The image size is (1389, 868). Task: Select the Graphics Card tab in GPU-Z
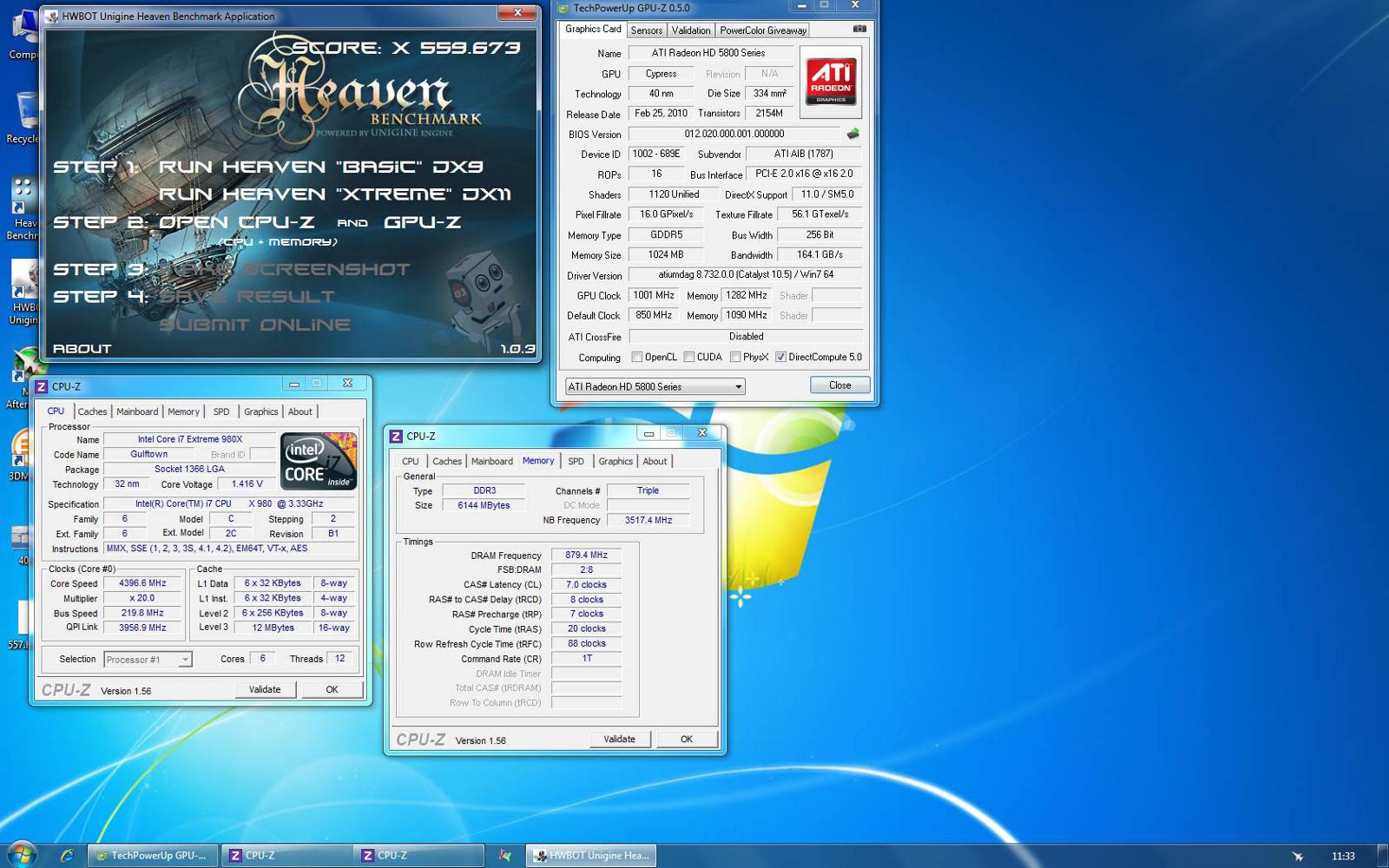593,29
